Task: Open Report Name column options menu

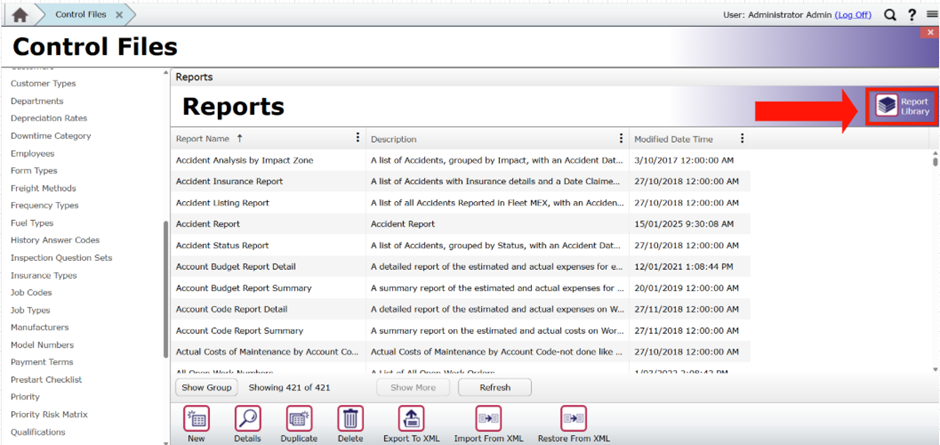Action: coord(358,138)
